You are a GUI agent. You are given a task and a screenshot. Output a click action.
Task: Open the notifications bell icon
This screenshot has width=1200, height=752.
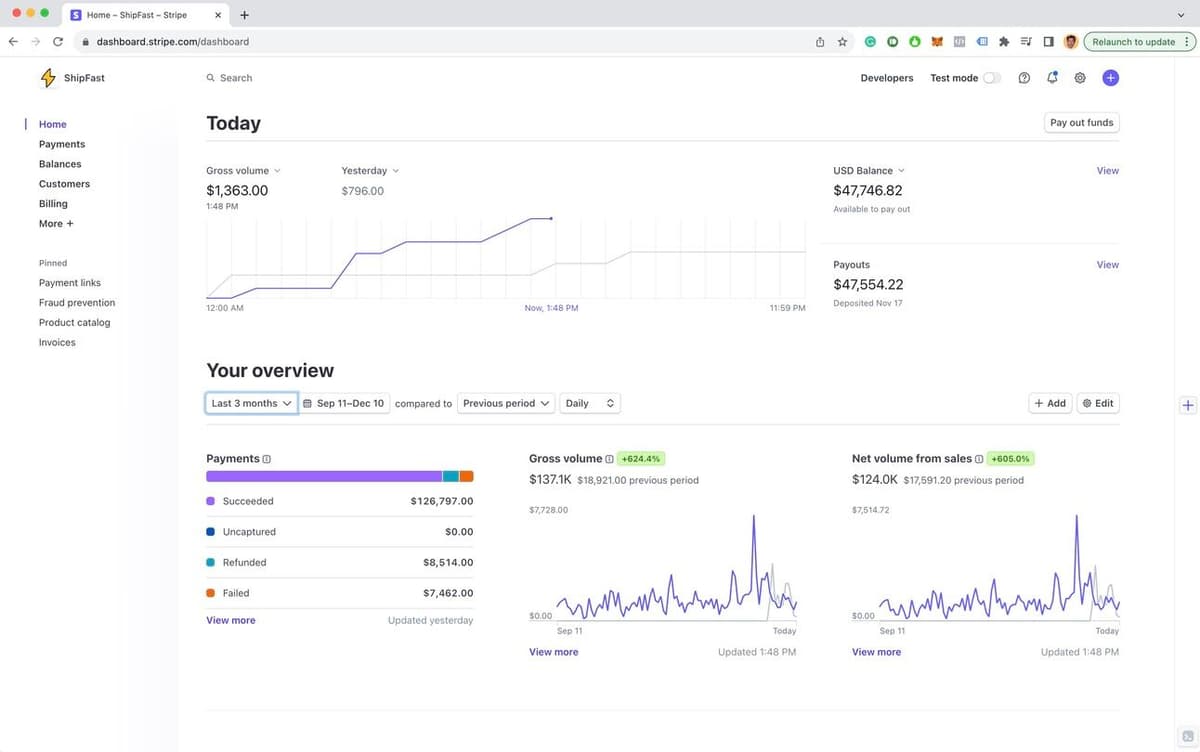(x=1052, y=78)
